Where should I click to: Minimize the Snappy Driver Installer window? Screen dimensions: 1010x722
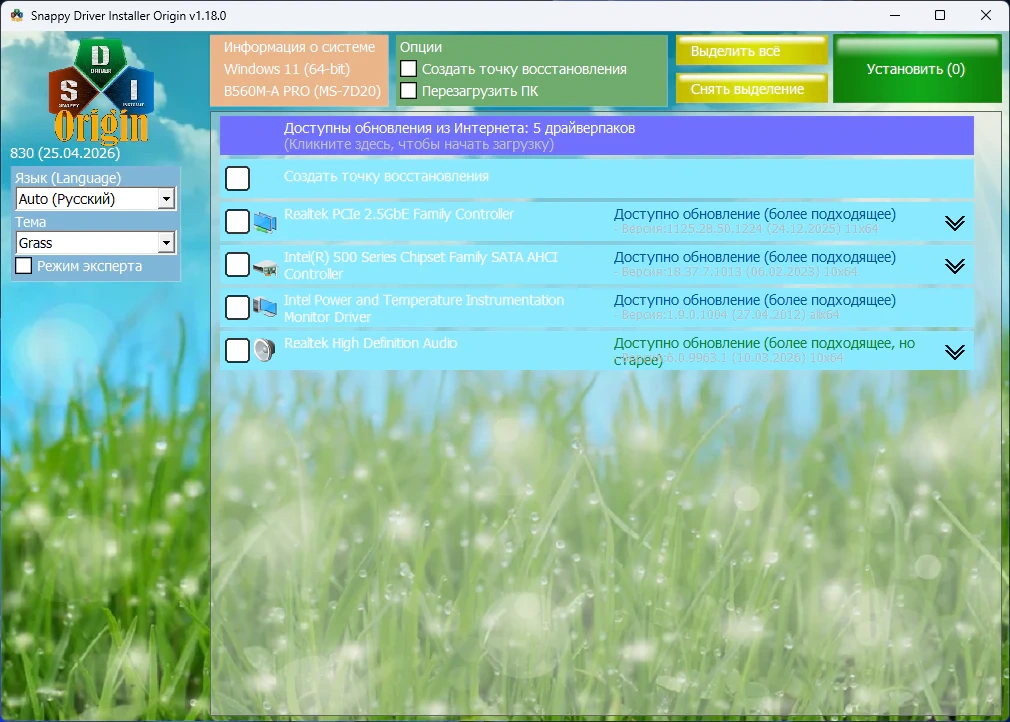coord(895,15)
